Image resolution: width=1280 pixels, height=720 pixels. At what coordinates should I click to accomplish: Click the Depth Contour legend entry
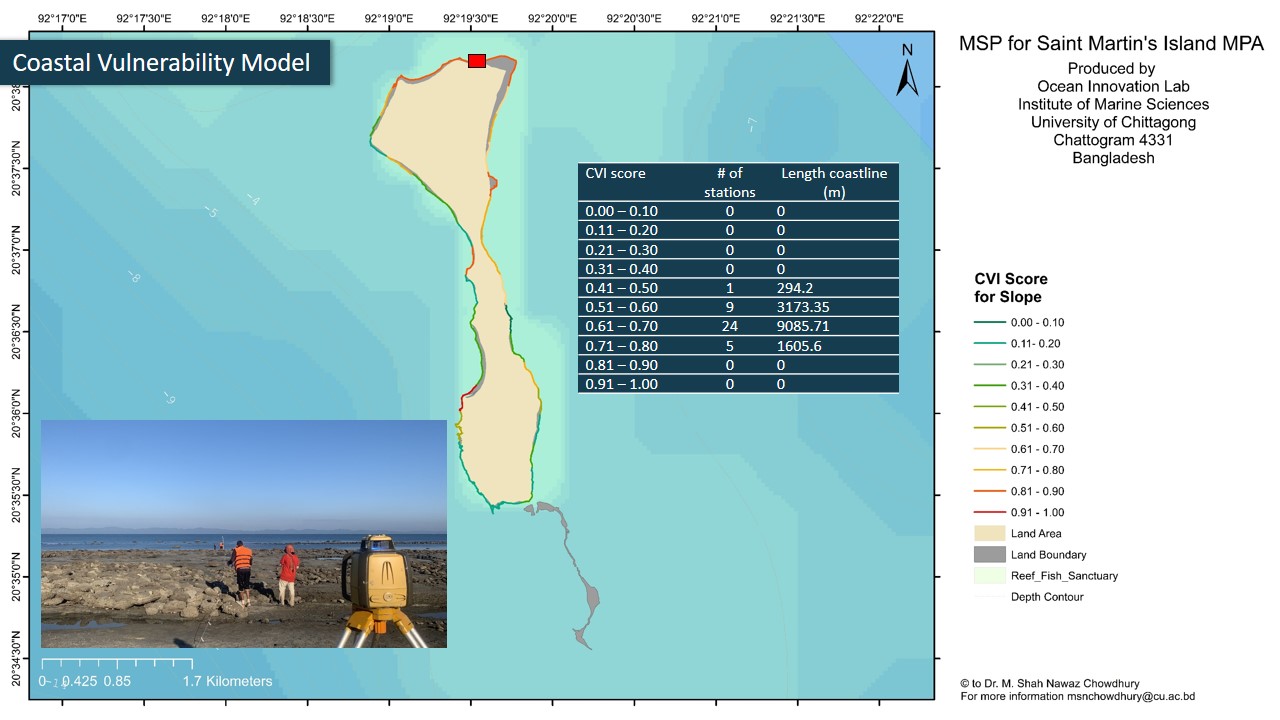click(x=1046, y=597)
